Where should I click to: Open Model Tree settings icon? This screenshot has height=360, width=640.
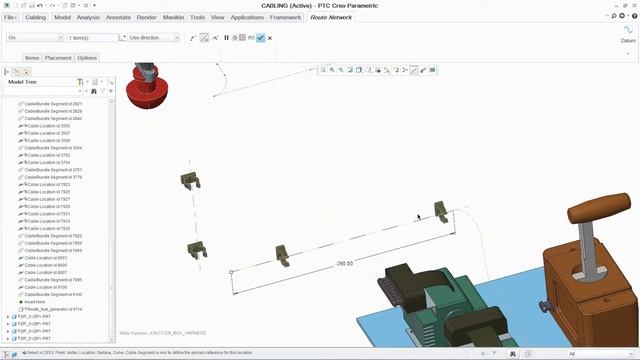click(81, 82)
